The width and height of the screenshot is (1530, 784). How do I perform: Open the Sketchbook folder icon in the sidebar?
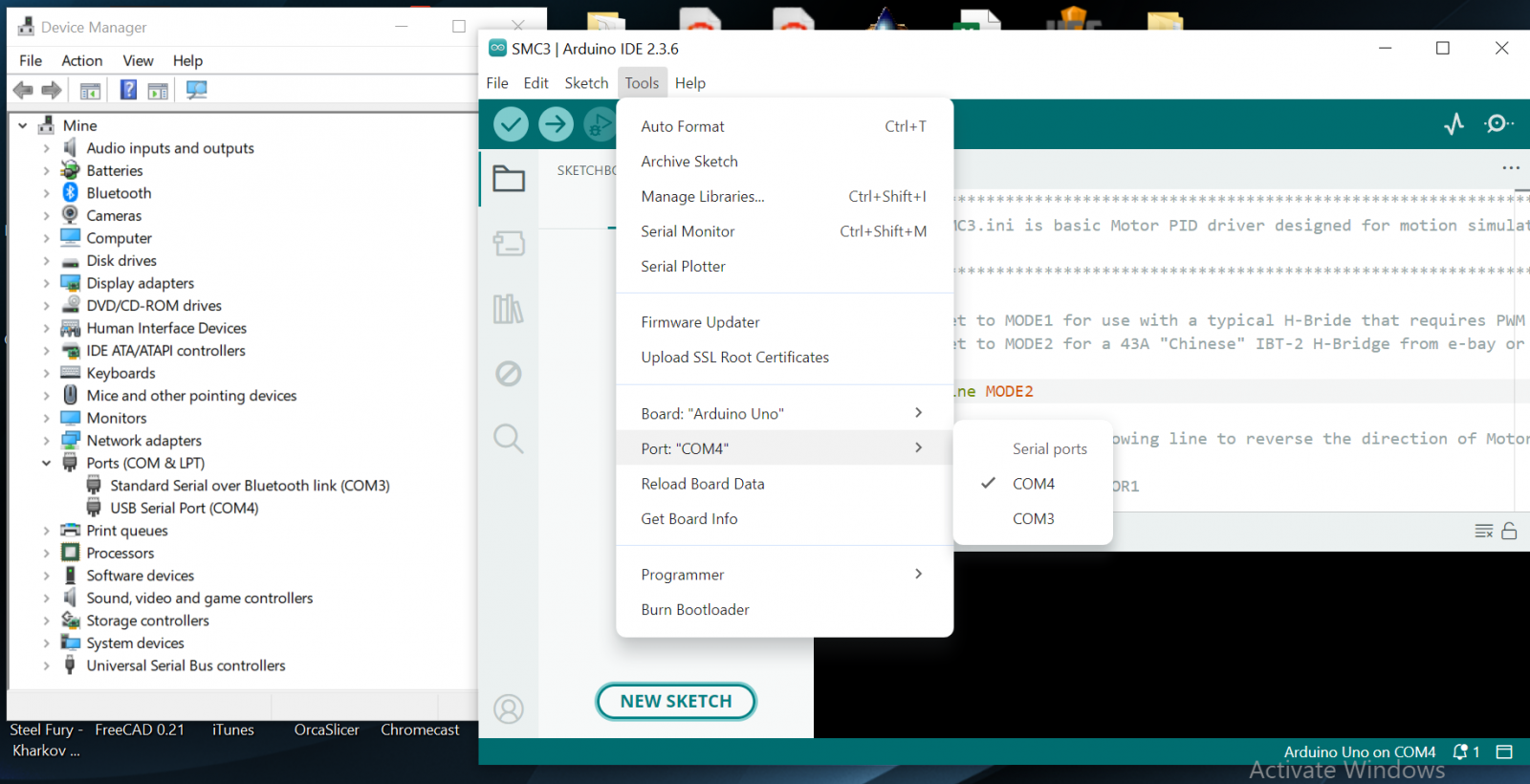(x=509, y=179)
